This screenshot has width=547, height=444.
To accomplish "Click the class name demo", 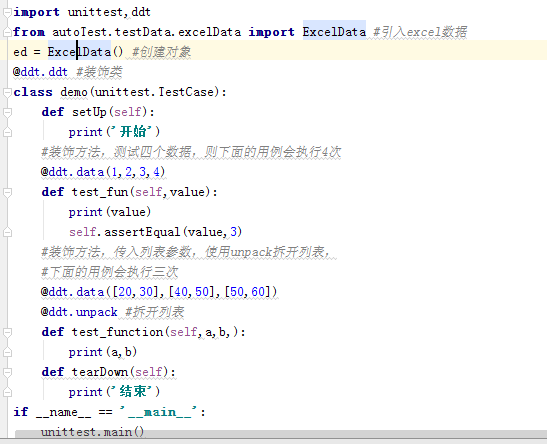I will coord(74,92).
